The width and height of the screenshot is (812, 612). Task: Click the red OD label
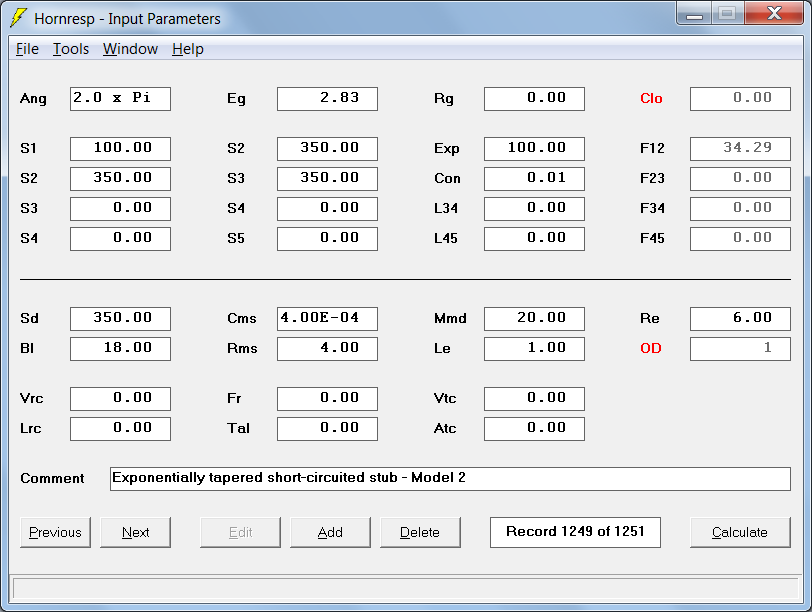point(650,348)
